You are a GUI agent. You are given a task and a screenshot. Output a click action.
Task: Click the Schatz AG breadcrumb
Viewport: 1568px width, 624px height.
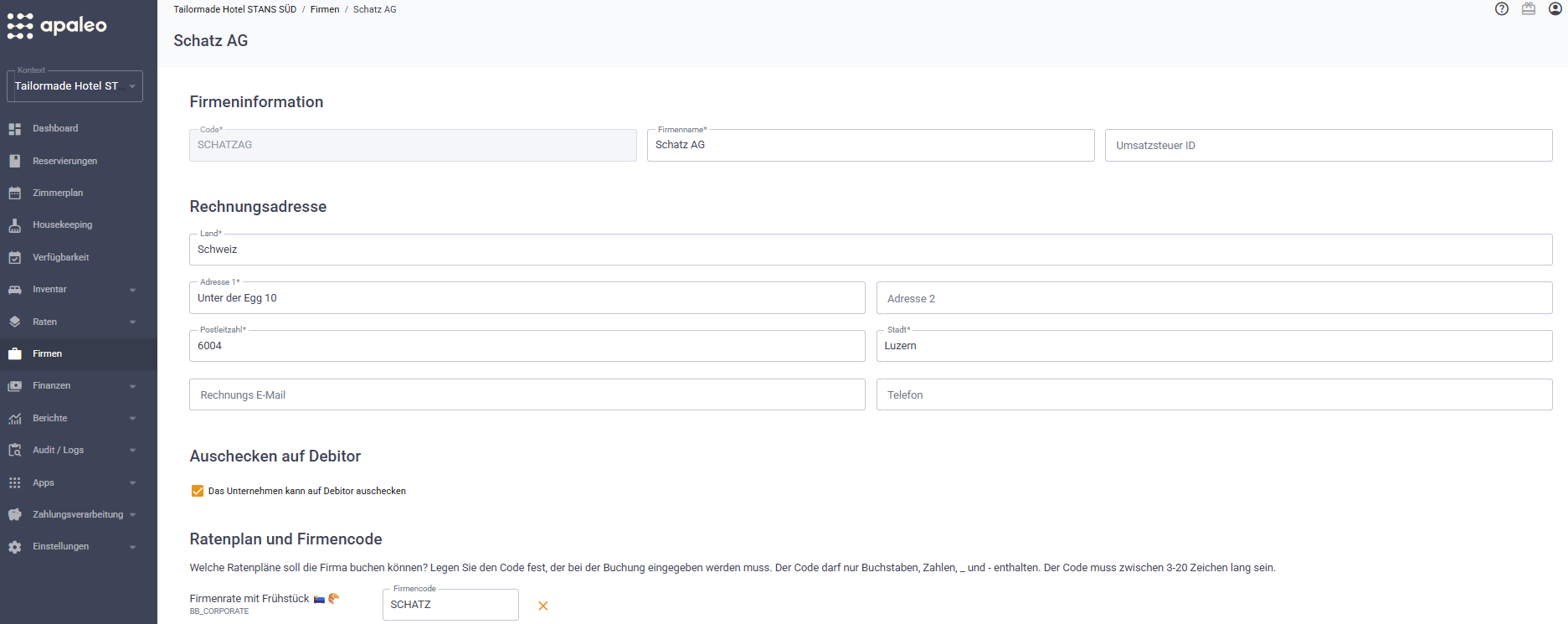pos(375,9)
